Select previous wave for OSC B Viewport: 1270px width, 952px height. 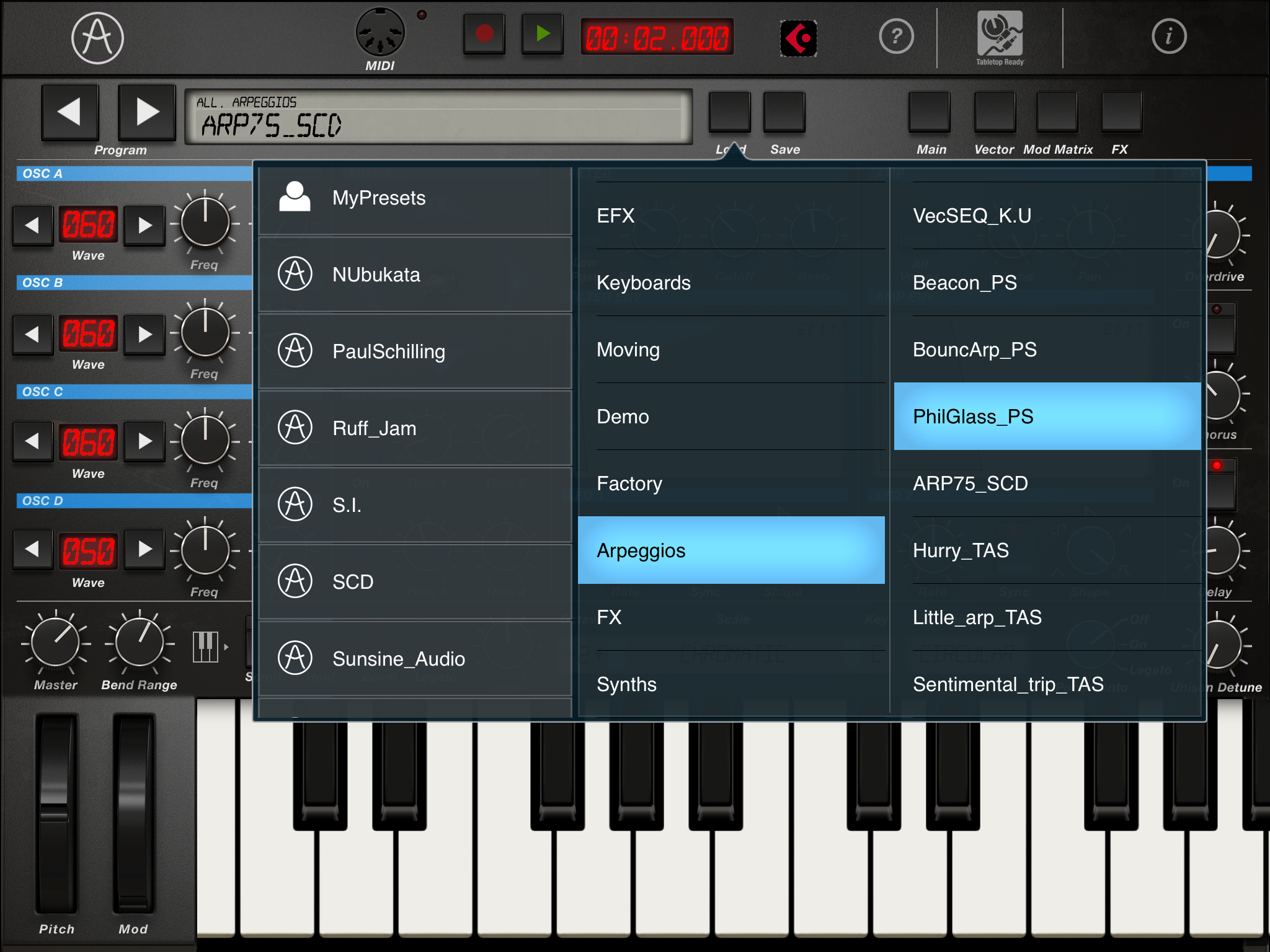pos(32,334)
